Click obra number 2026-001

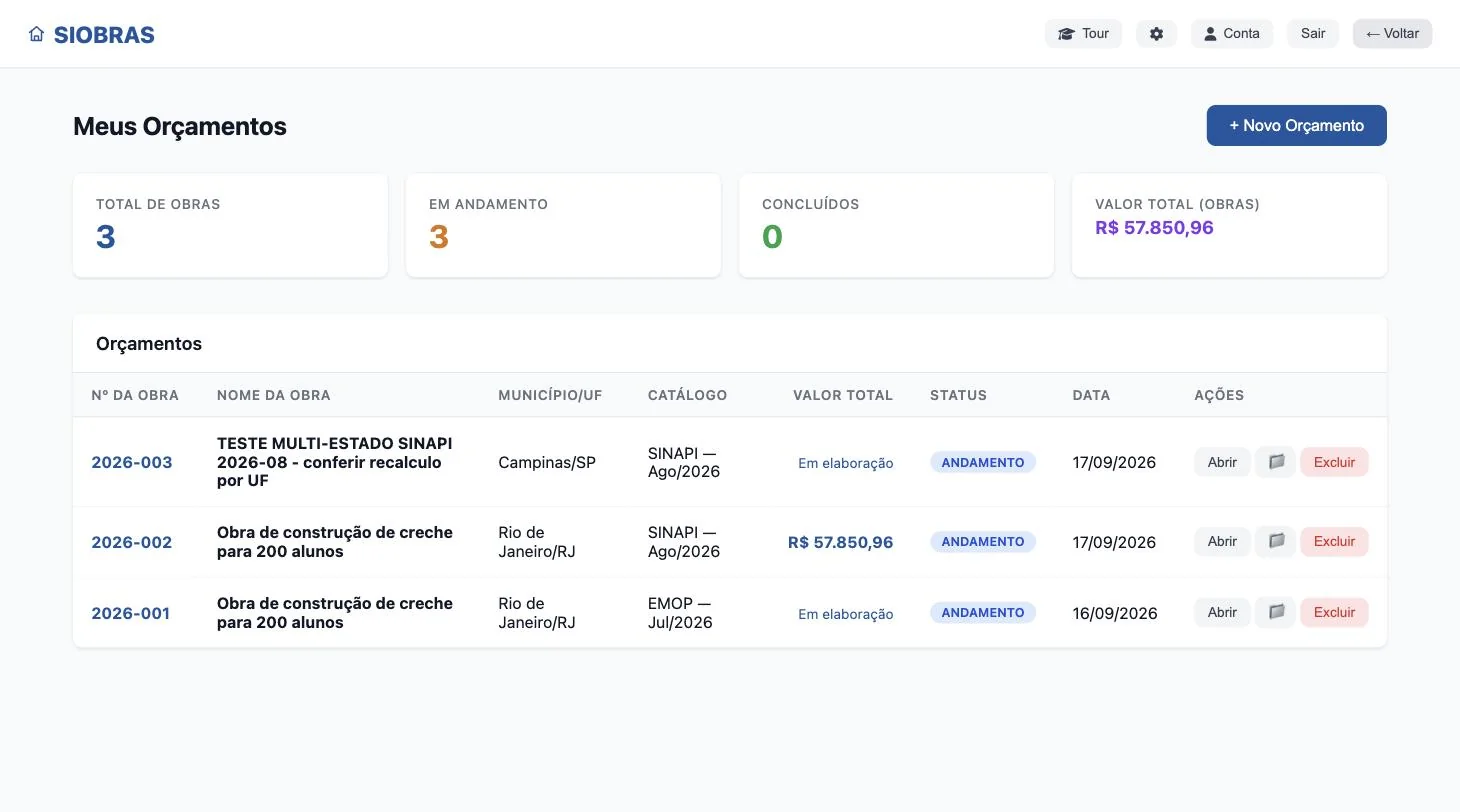[x=131, y=613]
